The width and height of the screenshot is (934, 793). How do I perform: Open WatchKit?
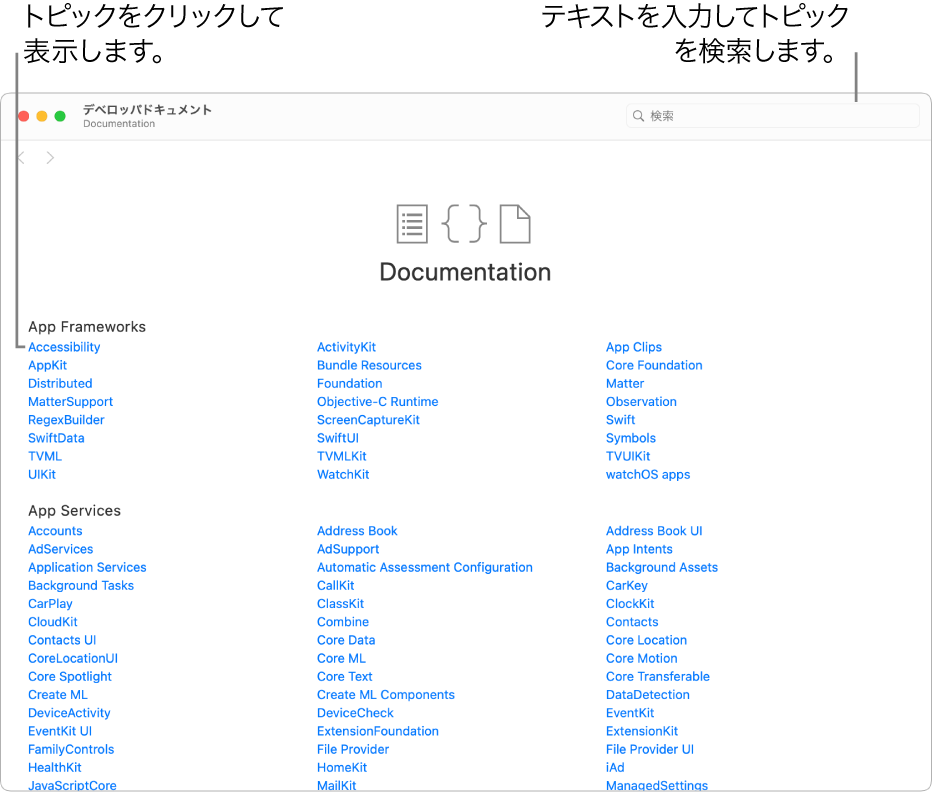click(x=343, y=475)
